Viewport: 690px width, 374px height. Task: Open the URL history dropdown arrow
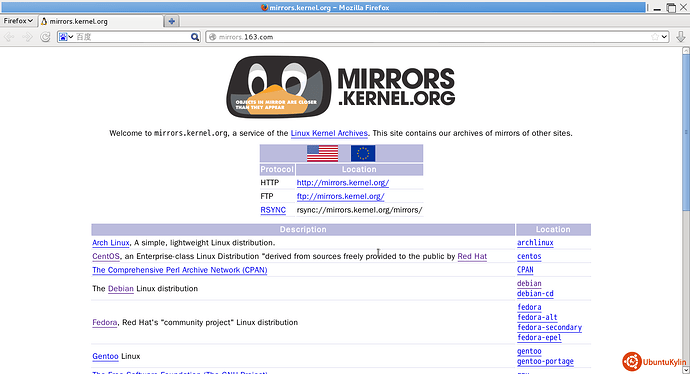click(664, 37)
